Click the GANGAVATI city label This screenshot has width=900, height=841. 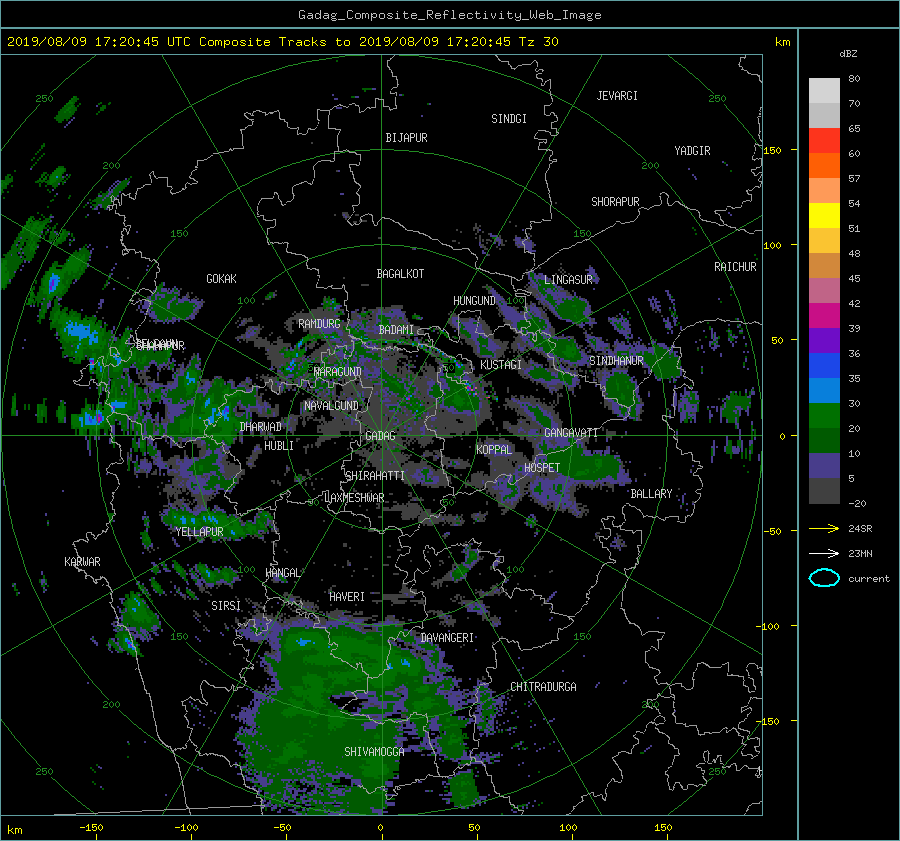tap(571, 433)
